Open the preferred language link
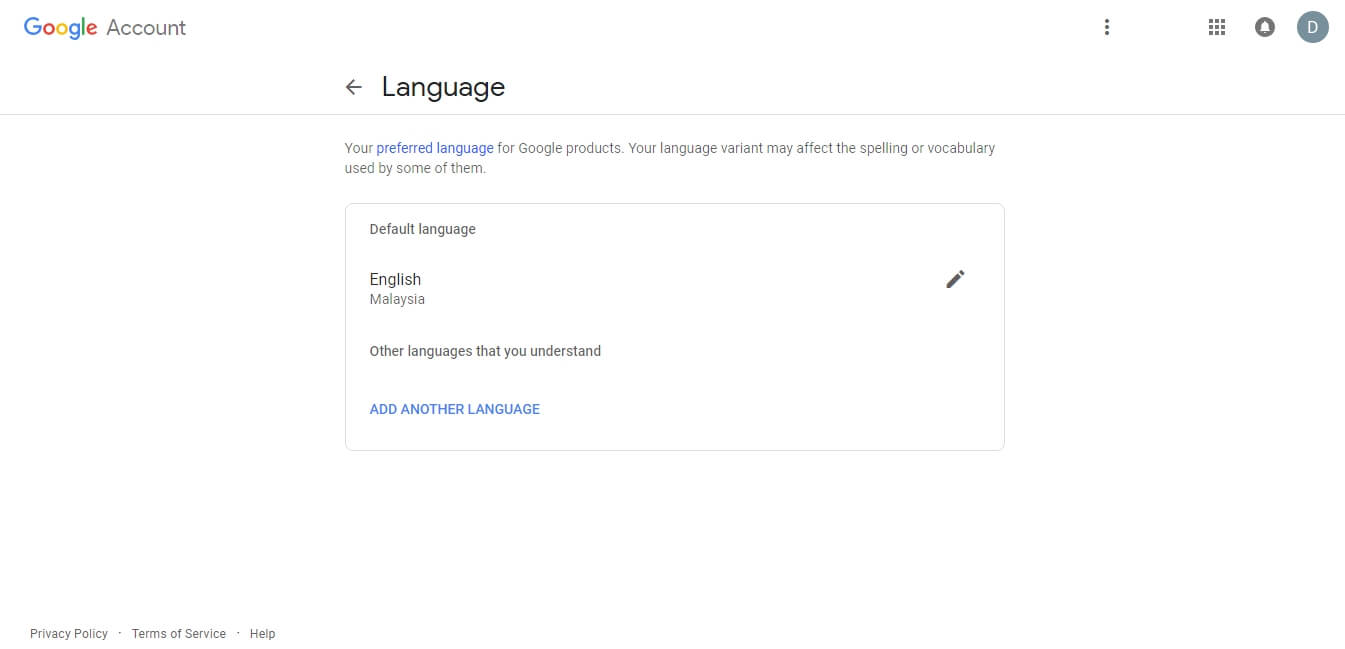 tap(434, 147)
